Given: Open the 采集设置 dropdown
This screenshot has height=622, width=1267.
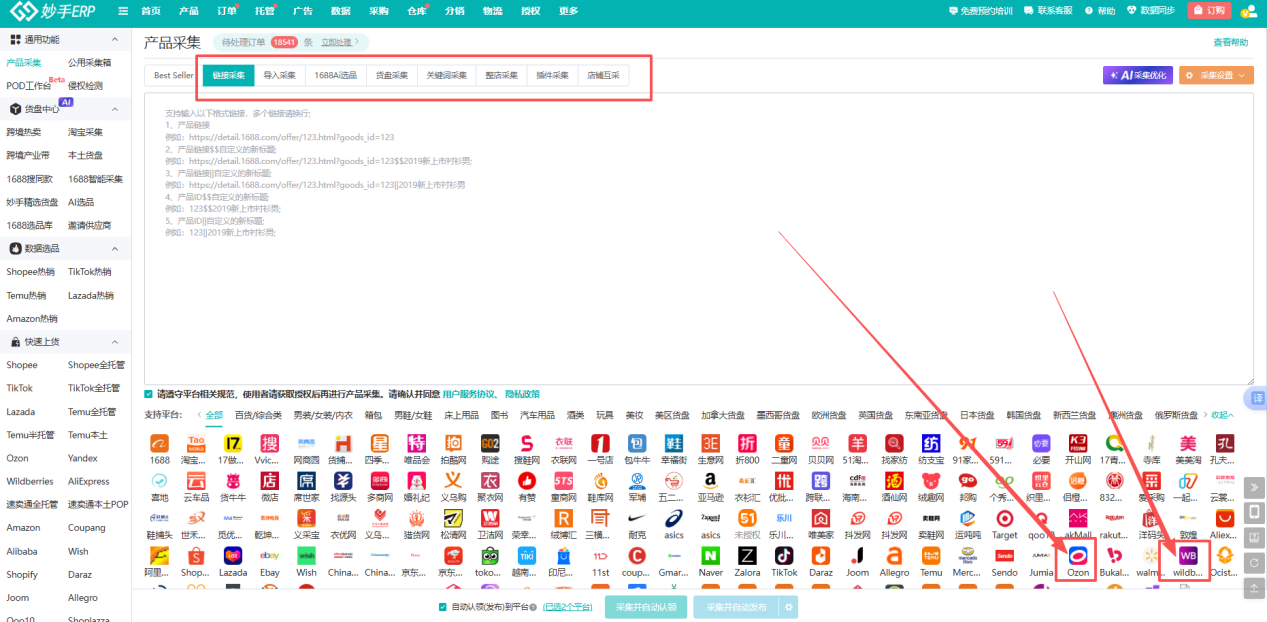Looking at the screenshot, I should [x=1216, y=75].
